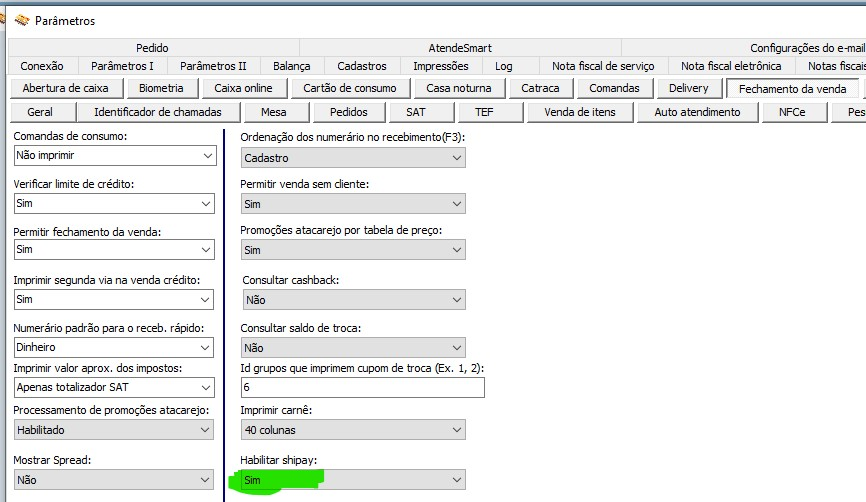Switch to the Parâmetros I tab
The image size is (866, 502).
pos(123,66)
